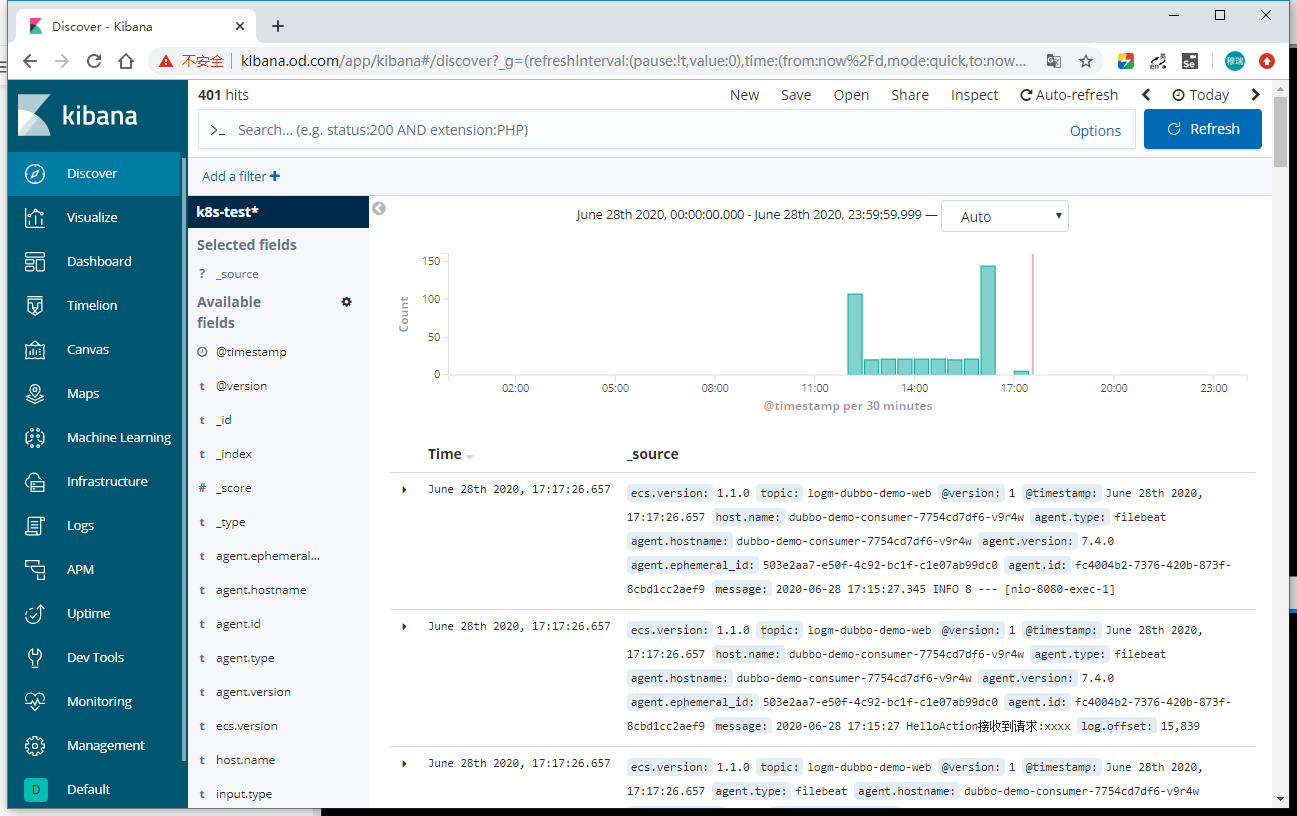
Task: Step time range backward
Action: pos(1146,95)
